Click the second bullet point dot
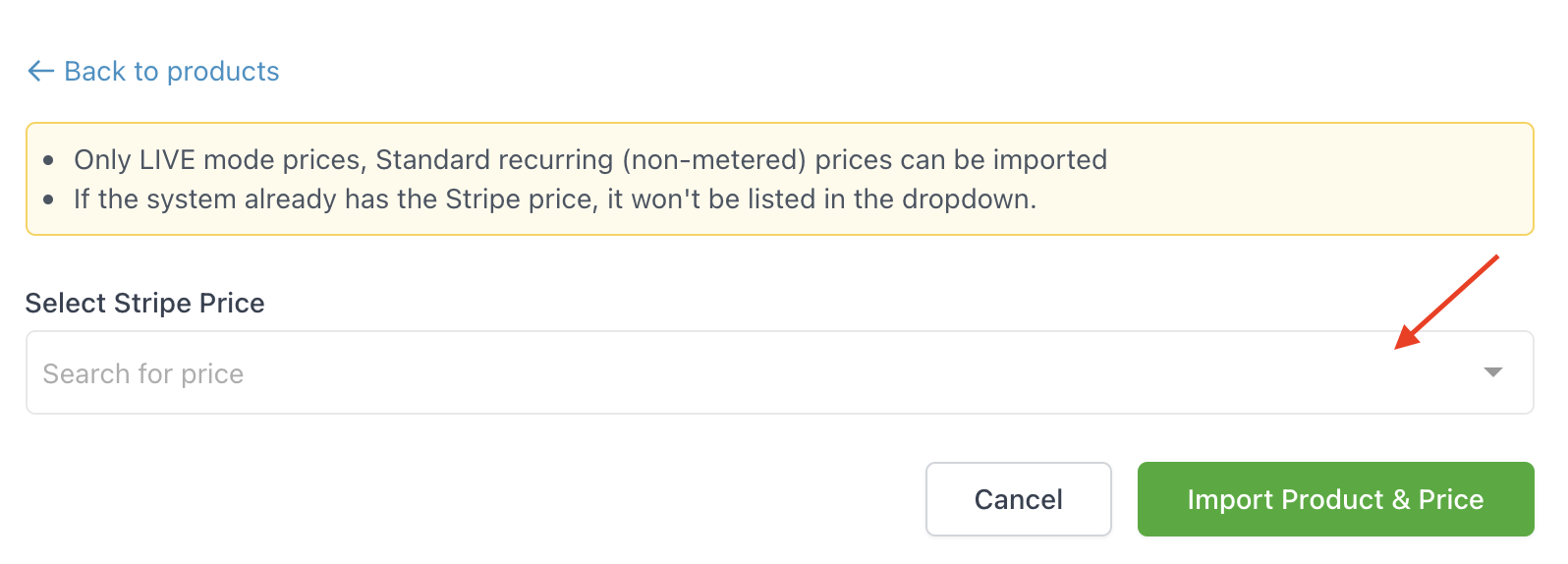Viewport: 1568px width, 564px height. click(49, 199)
